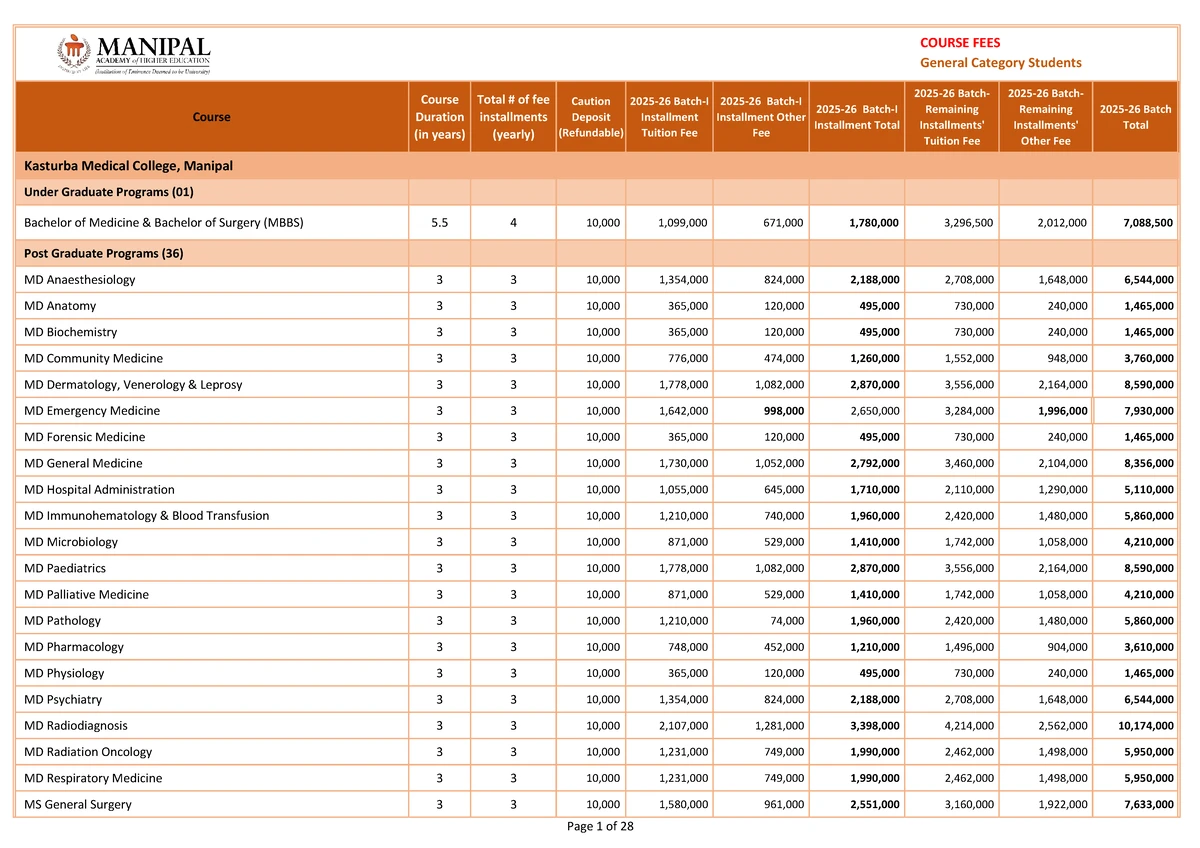Select 'MD Palliative Medicine' course name
The height and width of the screenshot is (848, 1200).
click(x=87, y=594)
